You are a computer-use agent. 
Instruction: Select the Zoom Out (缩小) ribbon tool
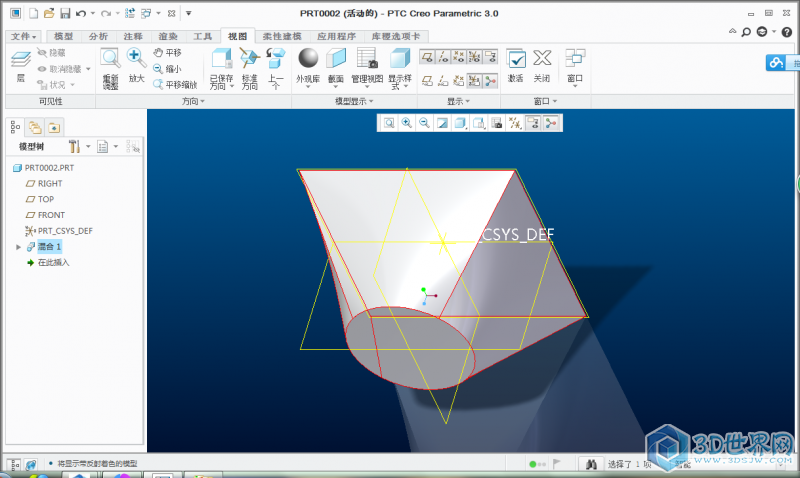click(167, 69)
